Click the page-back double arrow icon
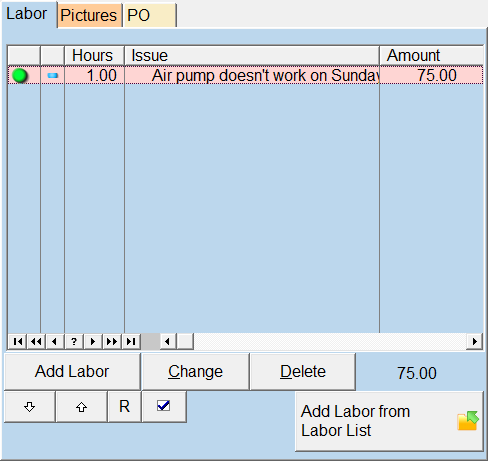Screen dimensions: 488x461 [x=36, y=341]
